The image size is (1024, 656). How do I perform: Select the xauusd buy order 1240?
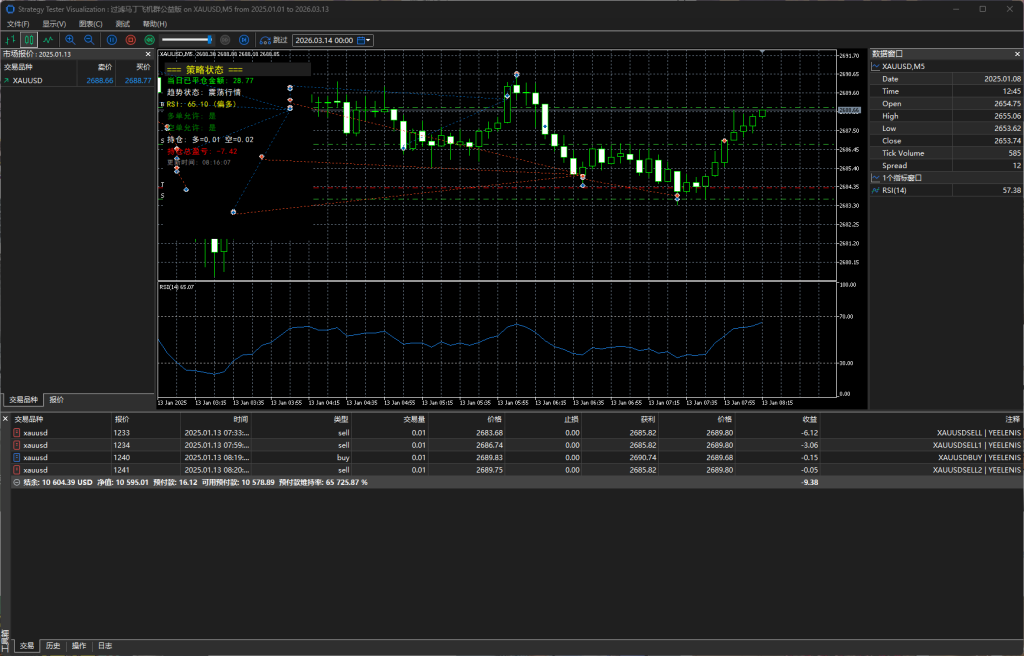coord(36,457)
